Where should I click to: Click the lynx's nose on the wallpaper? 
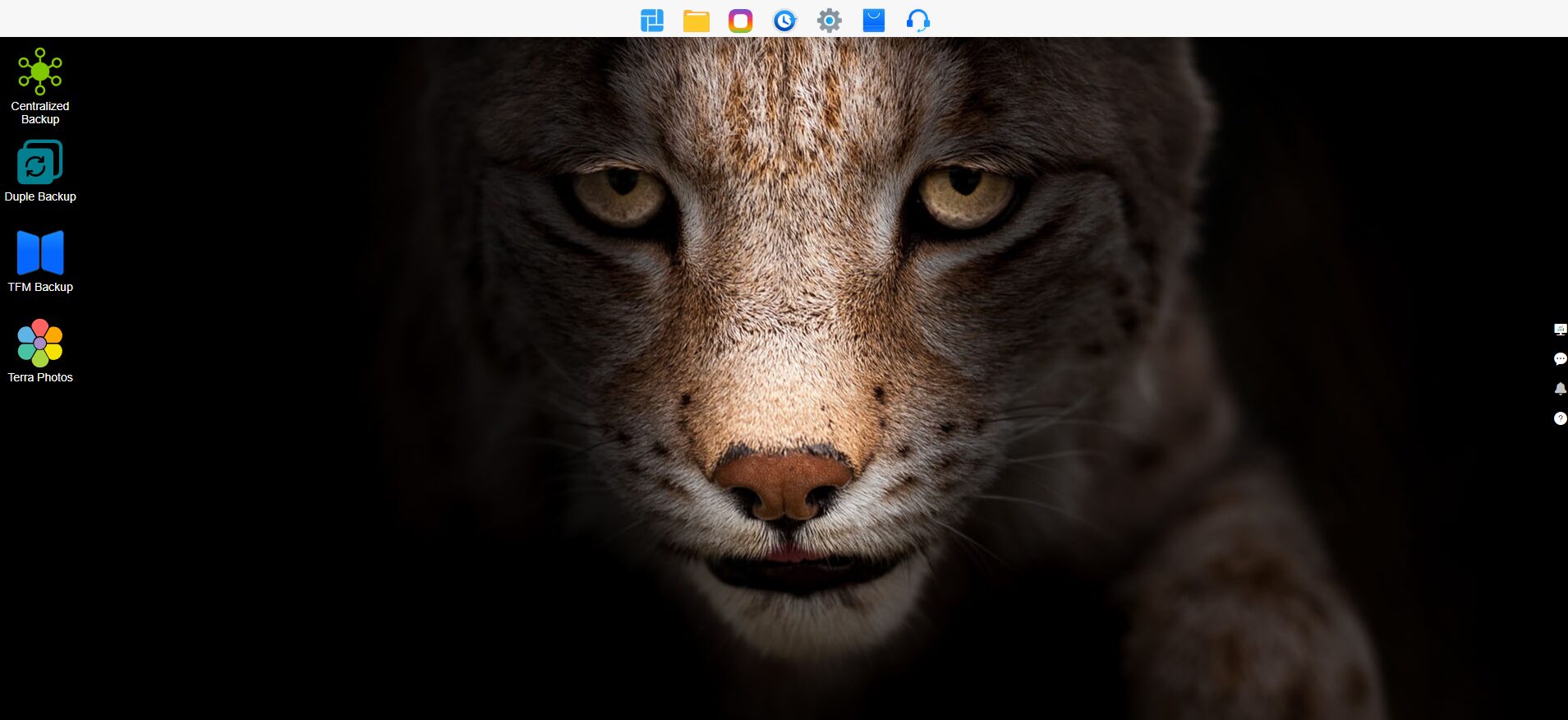tap(783, 483)
